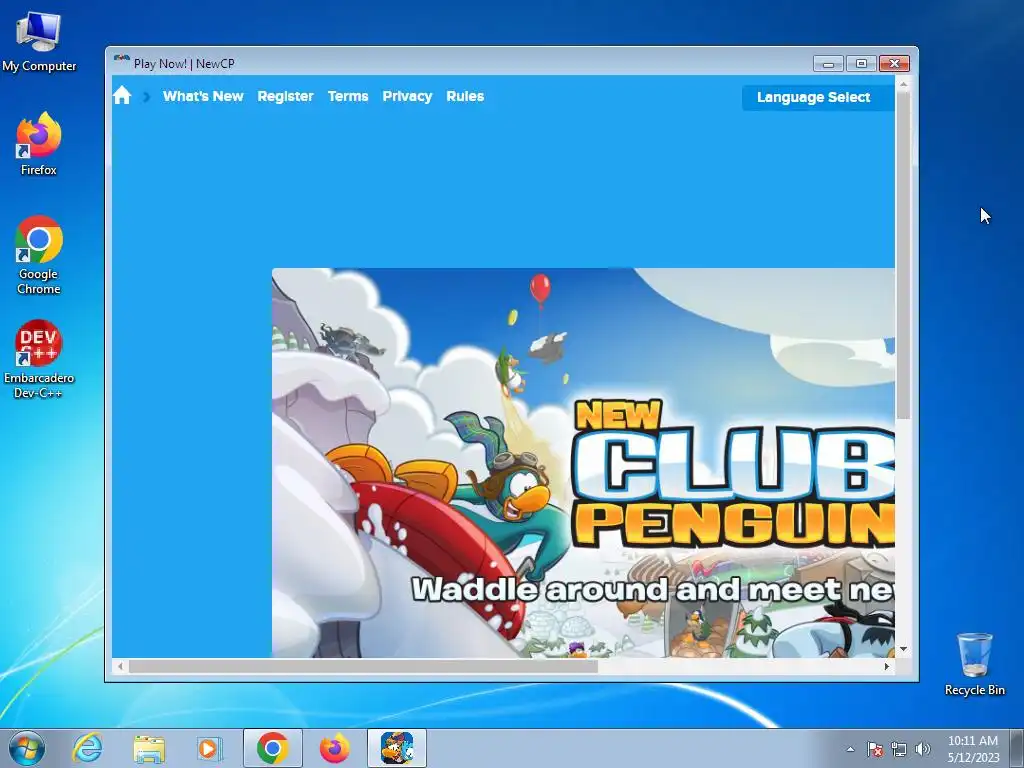The image size is (1024, 768).
Task: Maximize the NewCP window
Action: [861, 63]
